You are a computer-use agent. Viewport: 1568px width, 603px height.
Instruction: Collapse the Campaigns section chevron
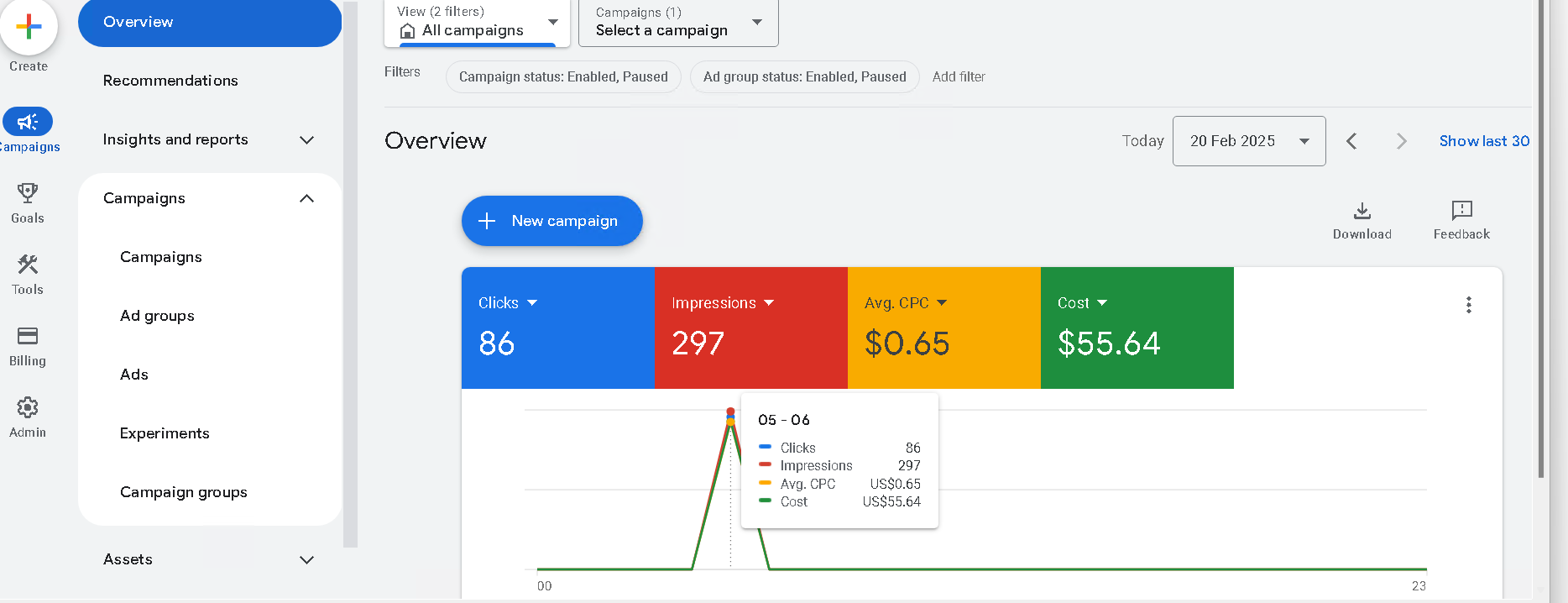pyautogui.click(x=307, y=198)
